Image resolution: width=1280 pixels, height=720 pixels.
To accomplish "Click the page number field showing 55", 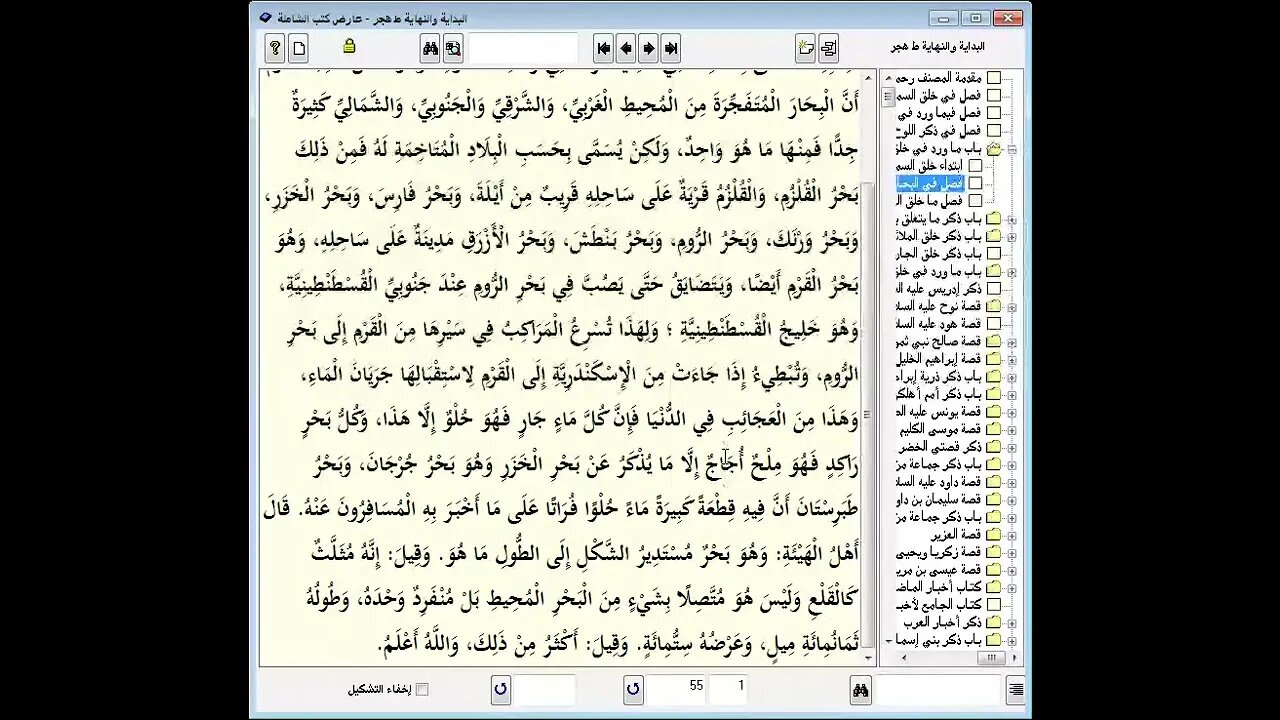I will (677, 689).
